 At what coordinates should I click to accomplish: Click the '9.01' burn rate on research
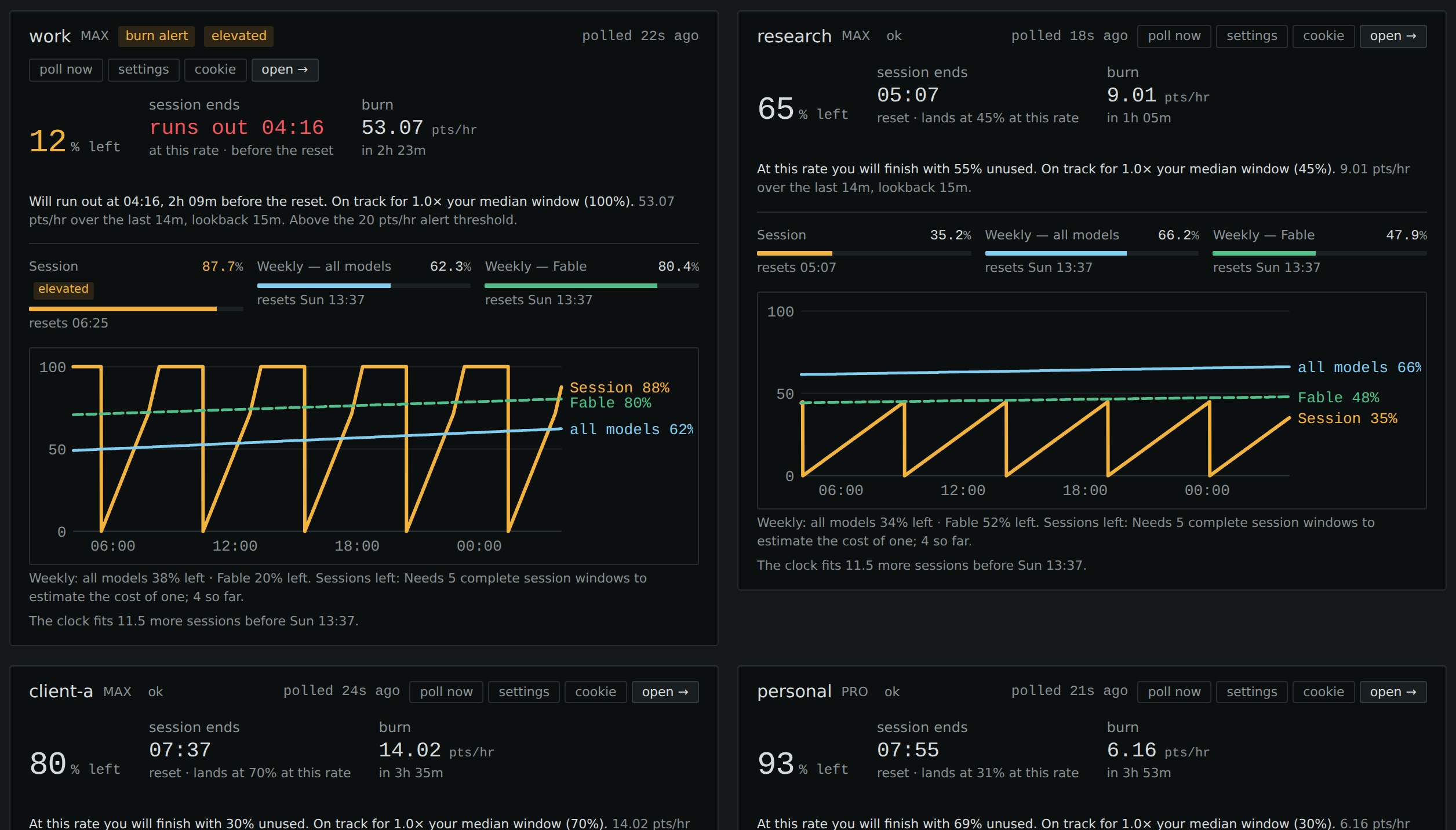[x=1131, y=95]
